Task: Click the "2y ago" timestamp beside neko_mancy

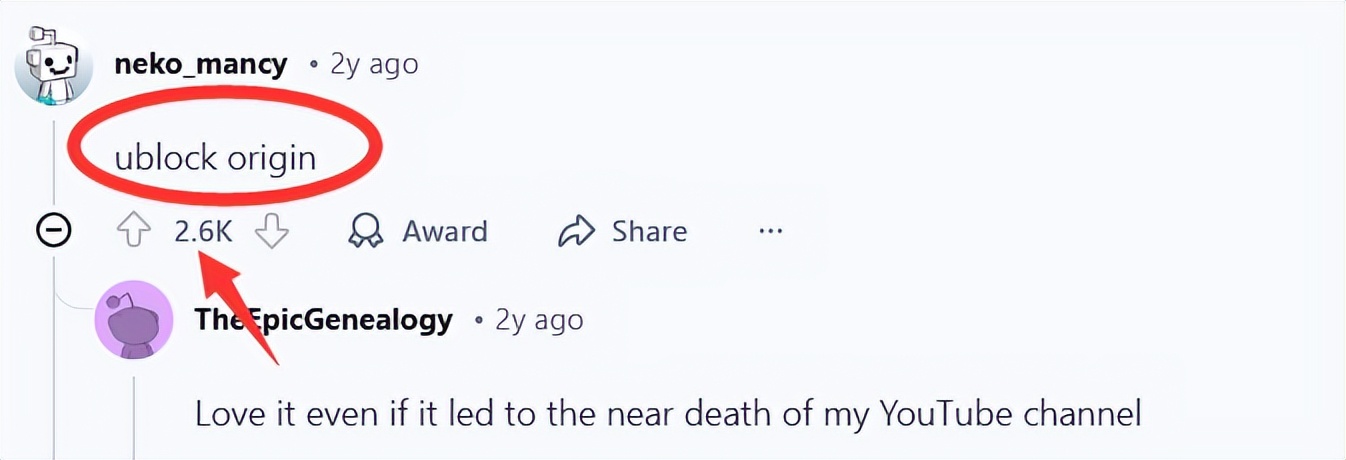Action: [x=374, y=65]
